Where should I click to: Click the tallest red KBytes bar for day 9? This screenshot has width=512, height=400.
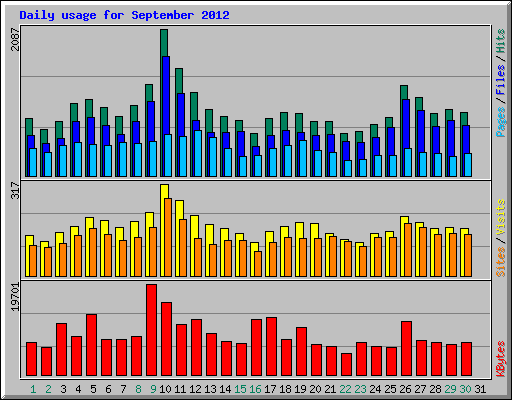coord(152,330)
